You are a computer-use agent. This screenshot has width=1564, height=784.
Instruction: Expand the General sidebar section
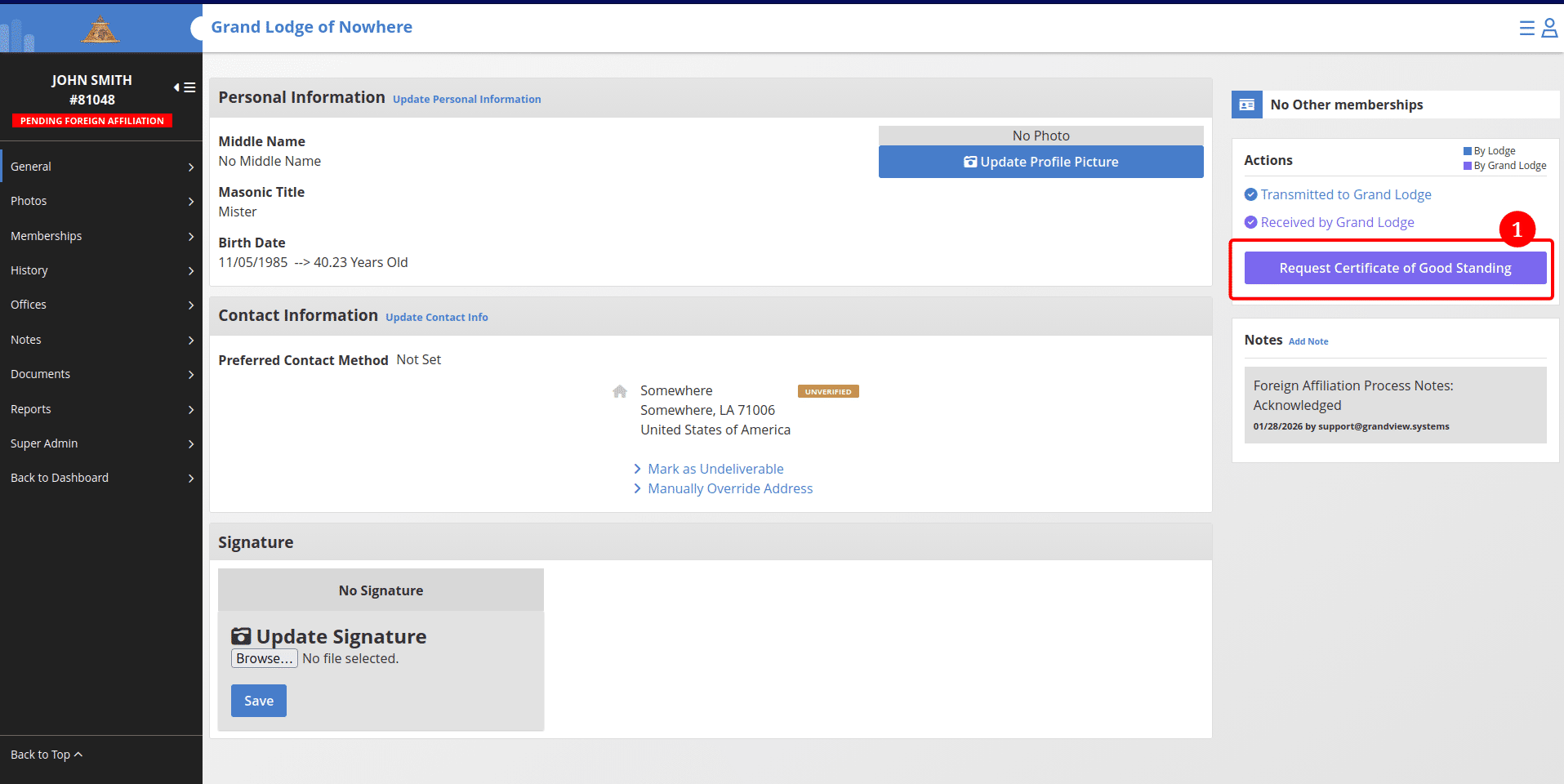coord(101,167)
